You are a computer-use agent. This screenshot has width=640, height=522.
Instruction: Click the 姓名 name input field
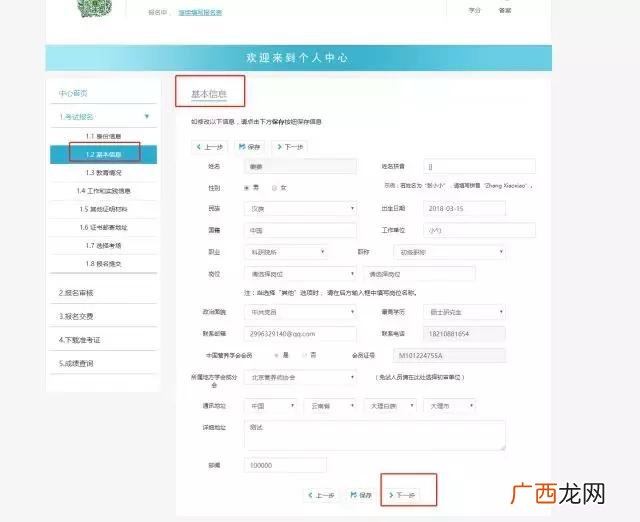coord(300,167)
